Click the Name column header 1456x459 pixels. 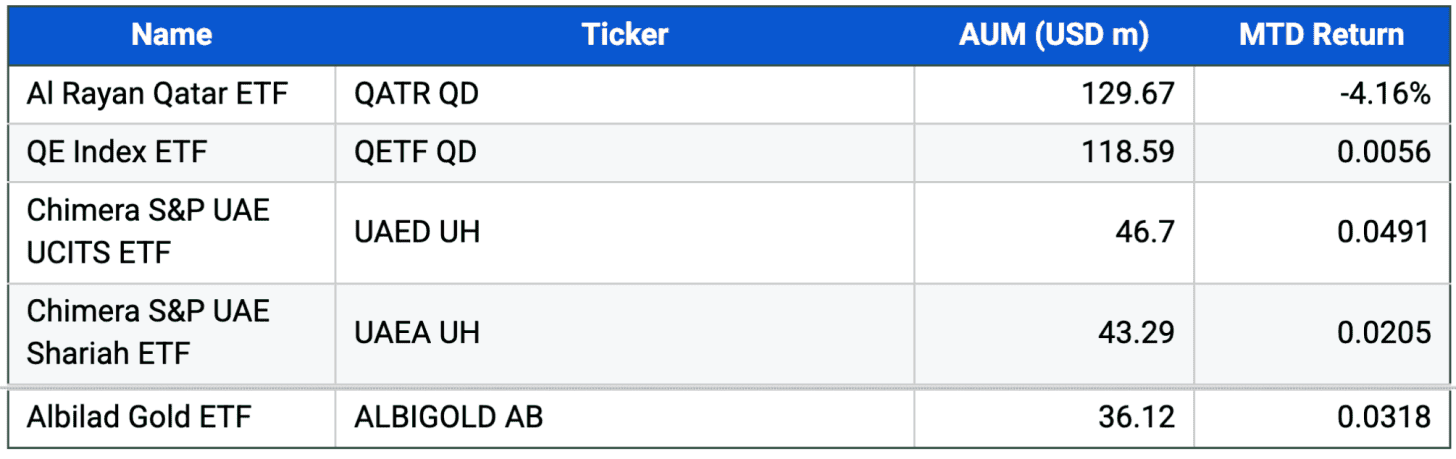(171, 35)
